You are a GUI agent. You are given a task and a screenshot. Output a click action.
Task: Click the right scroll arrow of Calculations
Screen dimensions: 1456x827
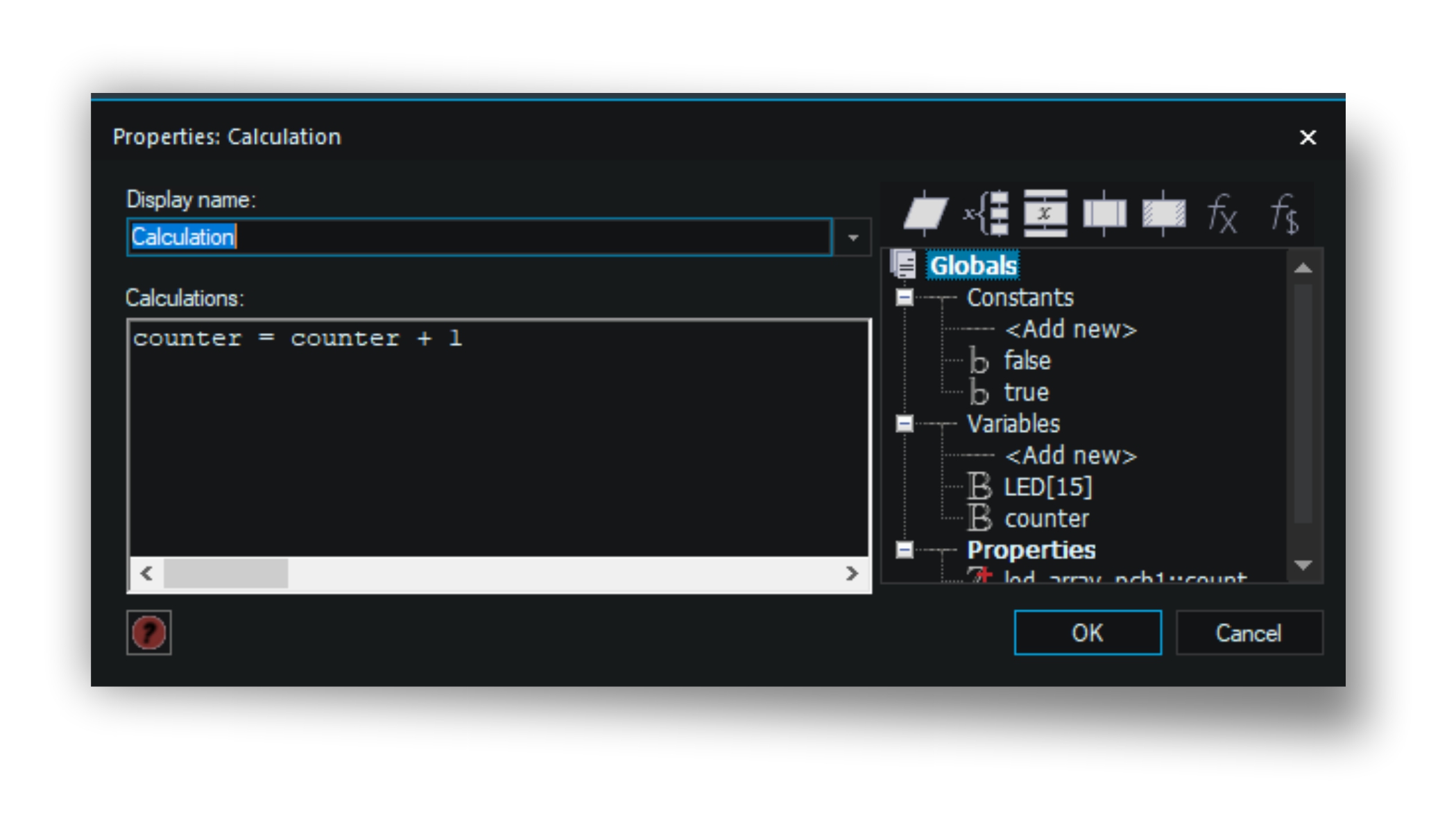click(852, 574)
